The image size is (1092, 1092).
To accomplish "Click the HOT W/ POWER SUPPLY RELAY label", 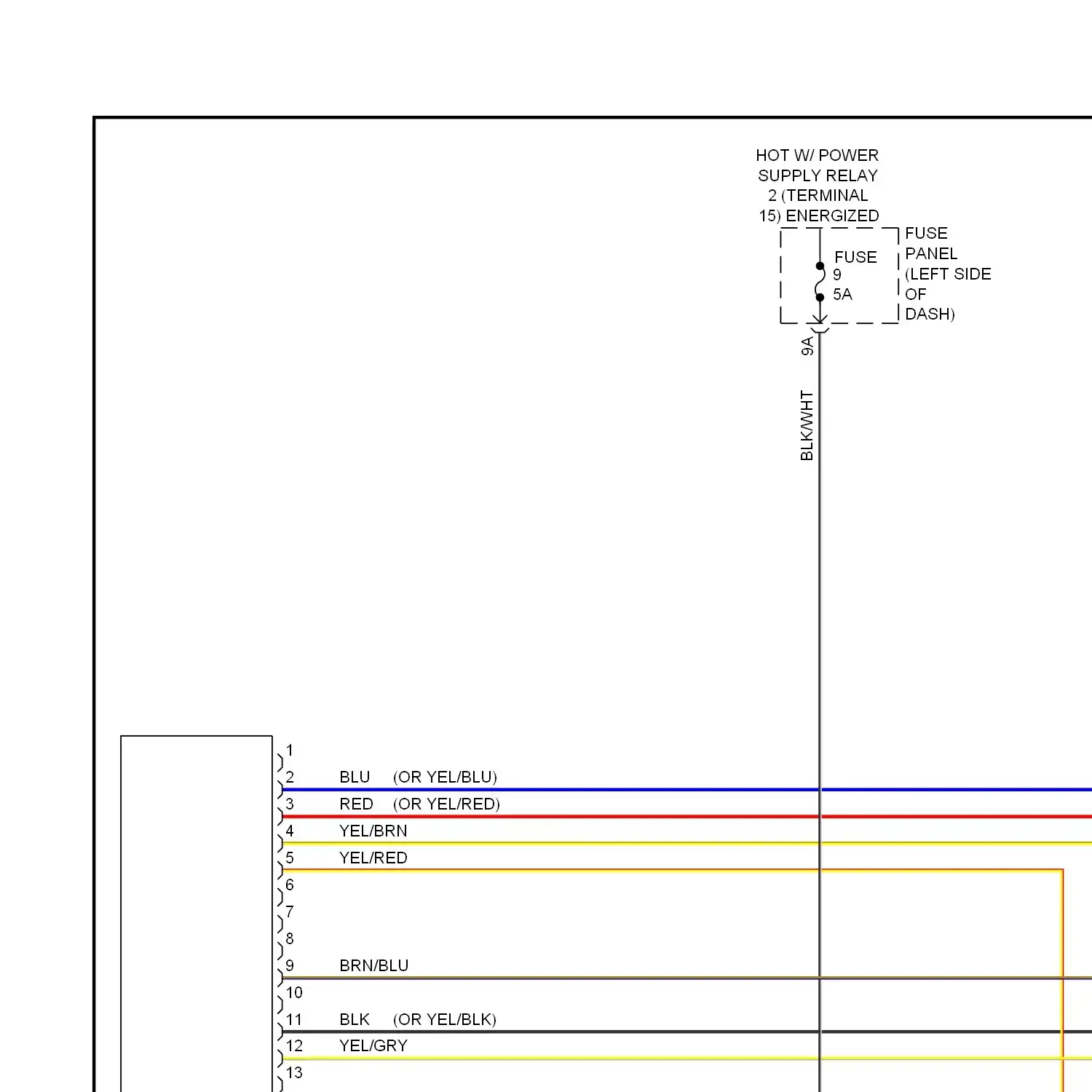I will (x=818, y=186).
